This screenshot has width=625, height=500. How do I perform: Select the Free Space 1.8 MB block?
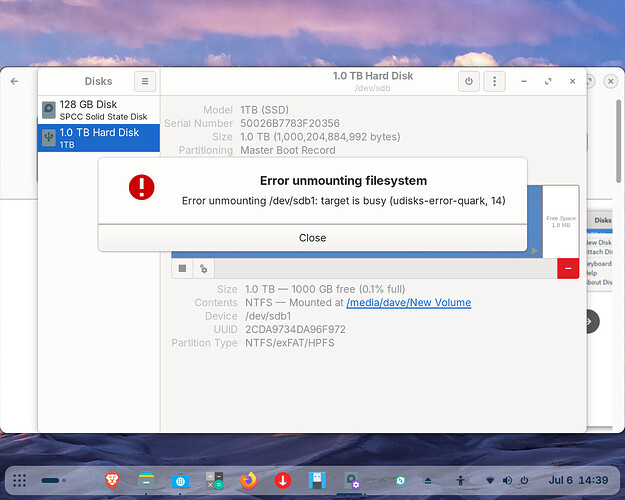tap(561, 222)
